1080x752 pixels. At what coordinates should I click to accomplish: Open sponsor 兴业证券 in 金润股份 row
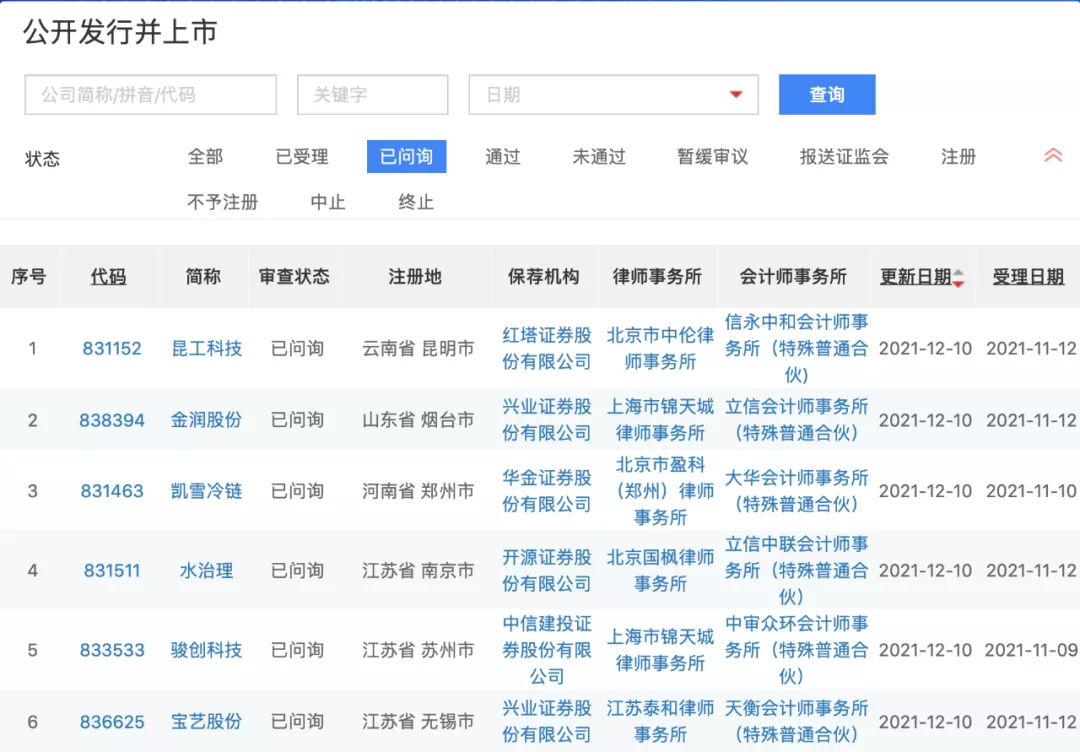pyautogui.click(x=546, y=420)
